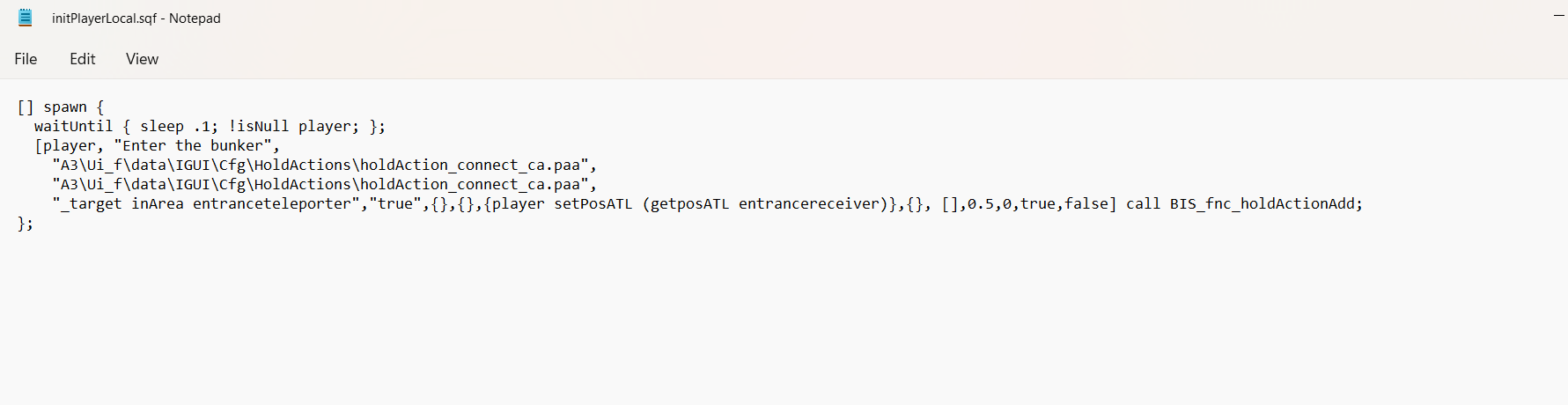Click the second holdAction_connect_ca.paa path line
The image size is (1568, 405).
[324, 185]
